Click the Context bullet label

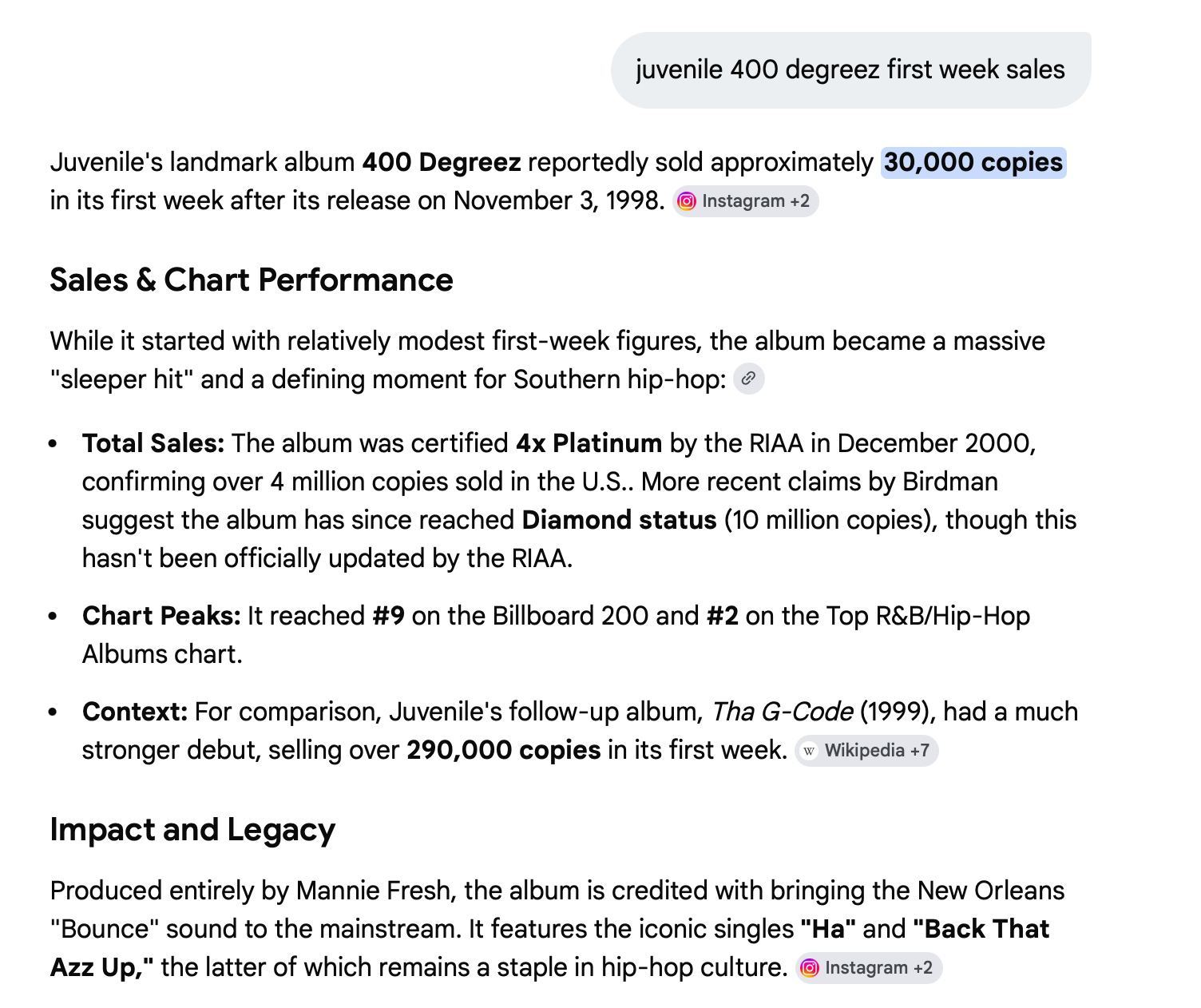135,712
